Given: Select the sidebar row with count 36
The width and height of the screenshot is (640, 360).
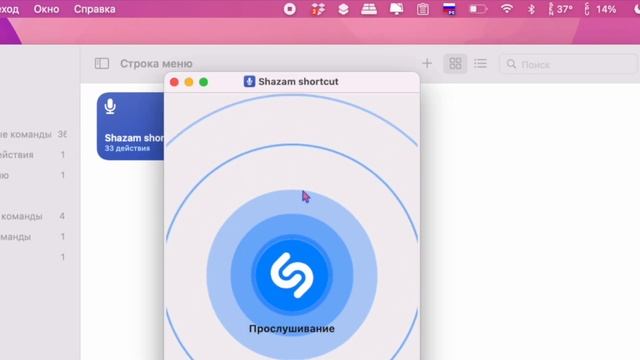Looking at the screenshot, I should [33, 134].
